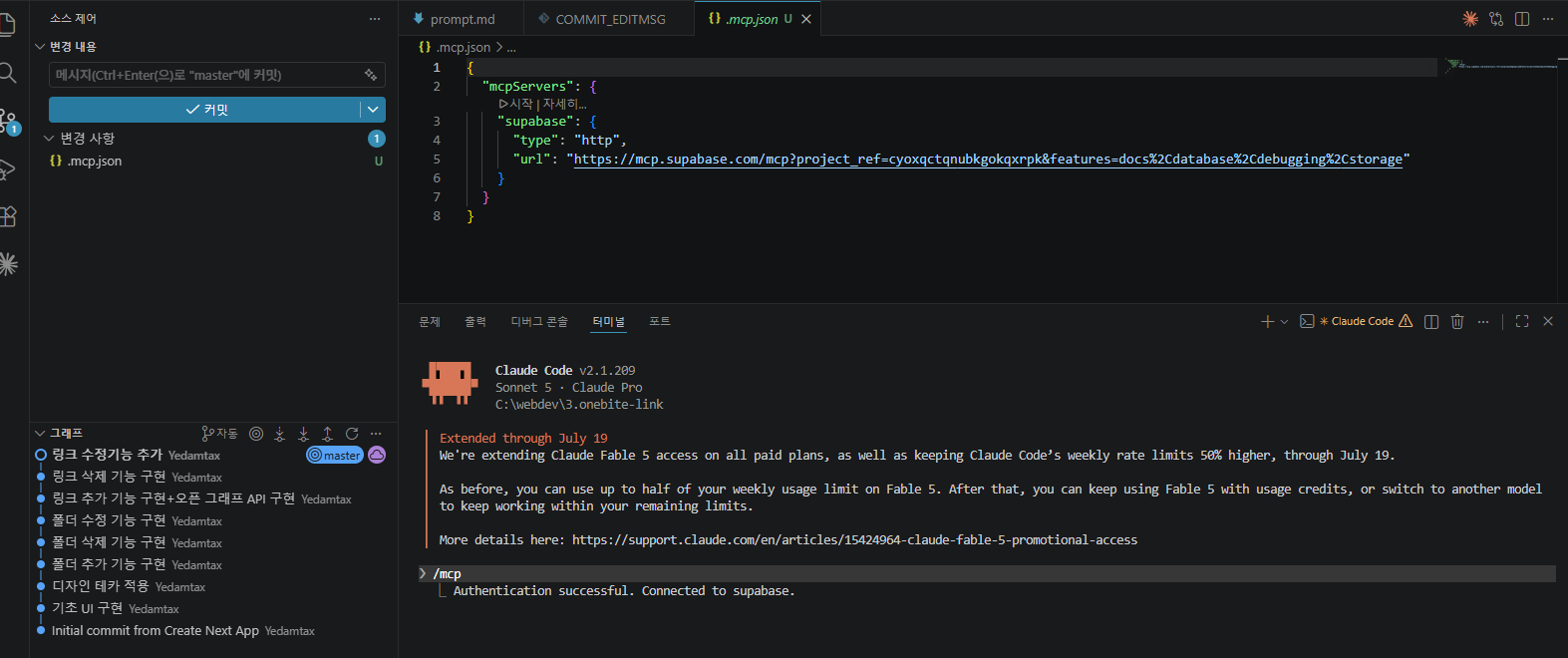Select Initial commit from Create Next App
The height and width of the screenshot is (658, 1568).
156,630
